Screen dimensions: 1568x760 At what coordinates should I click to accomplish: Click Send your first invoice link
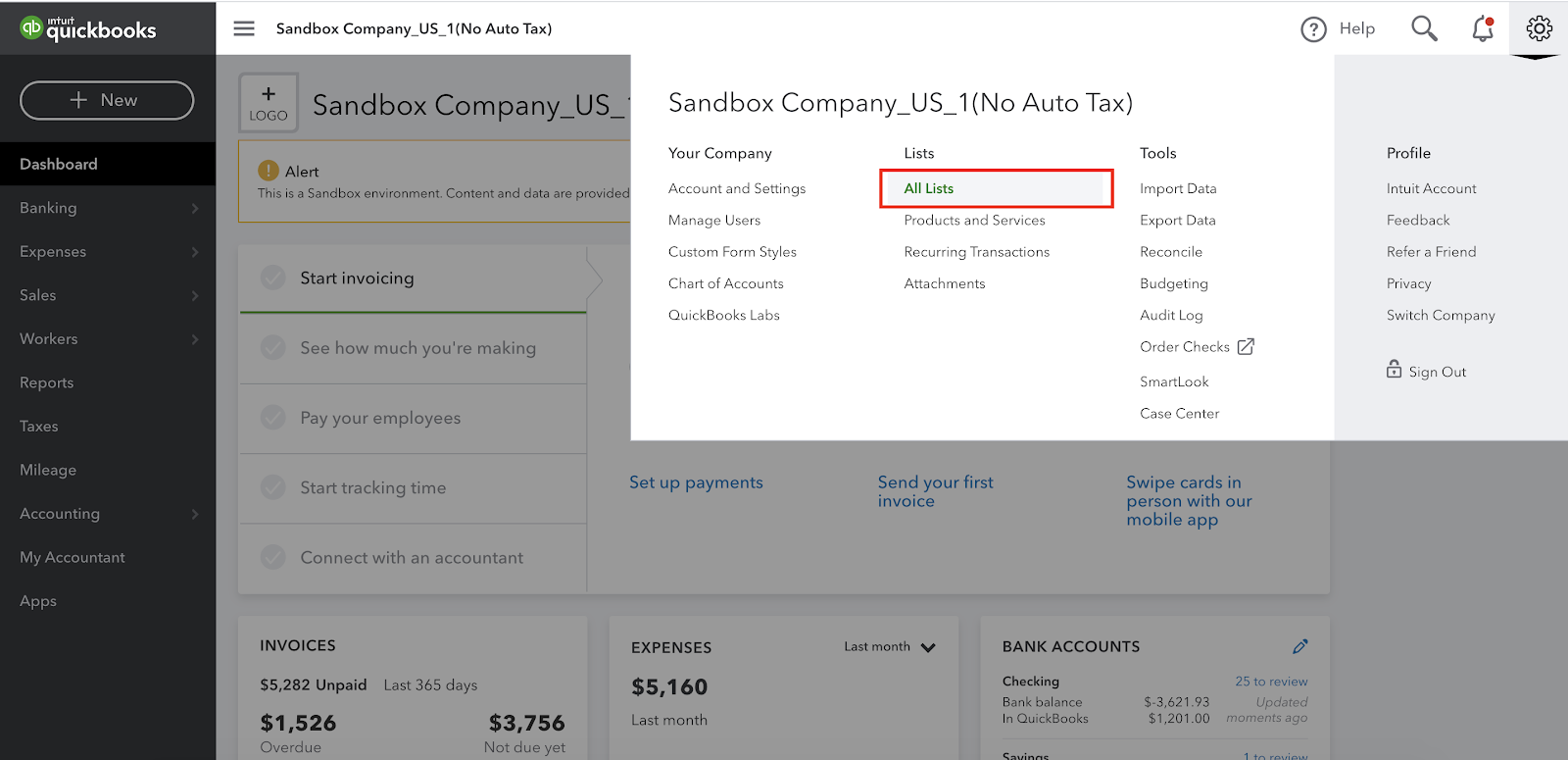coord(936,491)
